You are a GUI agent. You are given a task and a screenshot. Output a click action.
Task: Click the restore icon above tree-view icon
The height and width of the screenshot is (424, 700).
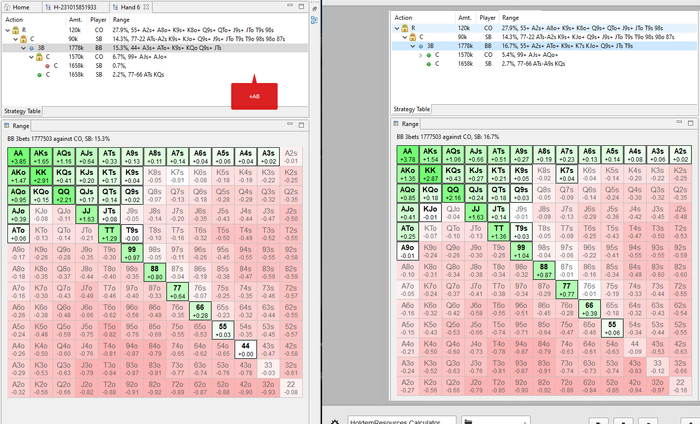[x=315, y=8]
